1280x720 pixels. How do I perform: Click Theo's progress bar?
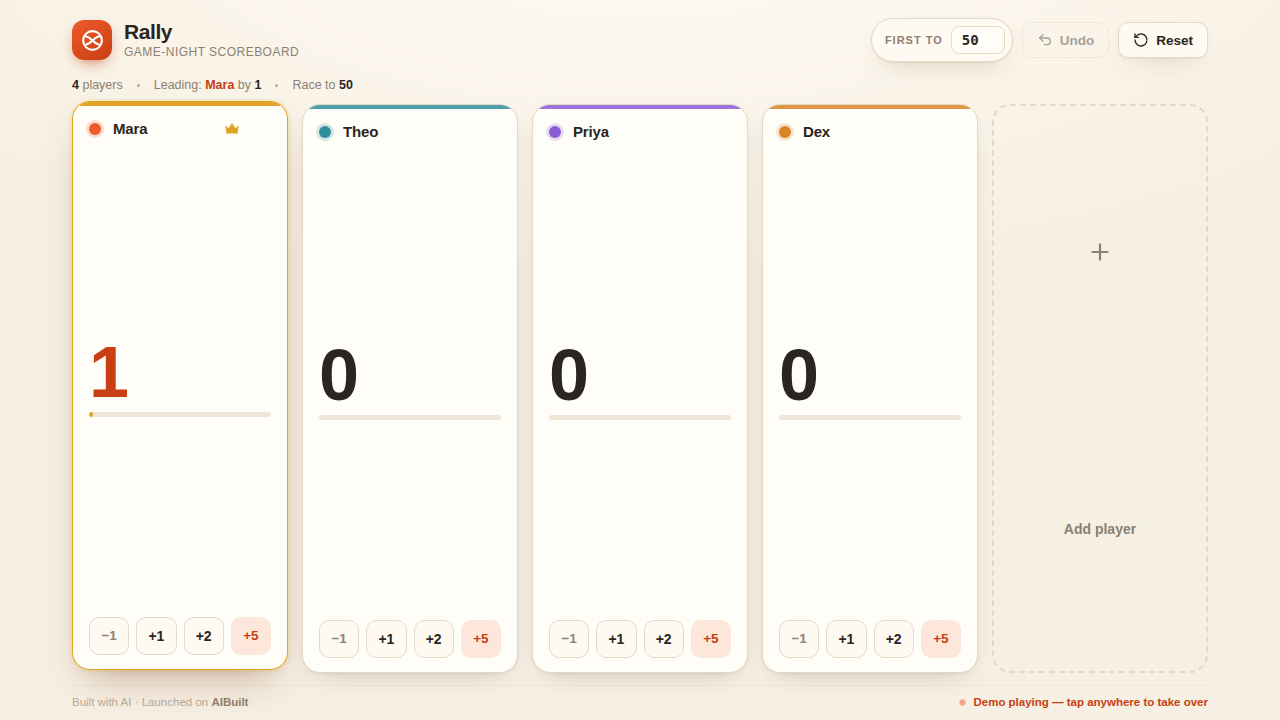[x=410, y=417]
